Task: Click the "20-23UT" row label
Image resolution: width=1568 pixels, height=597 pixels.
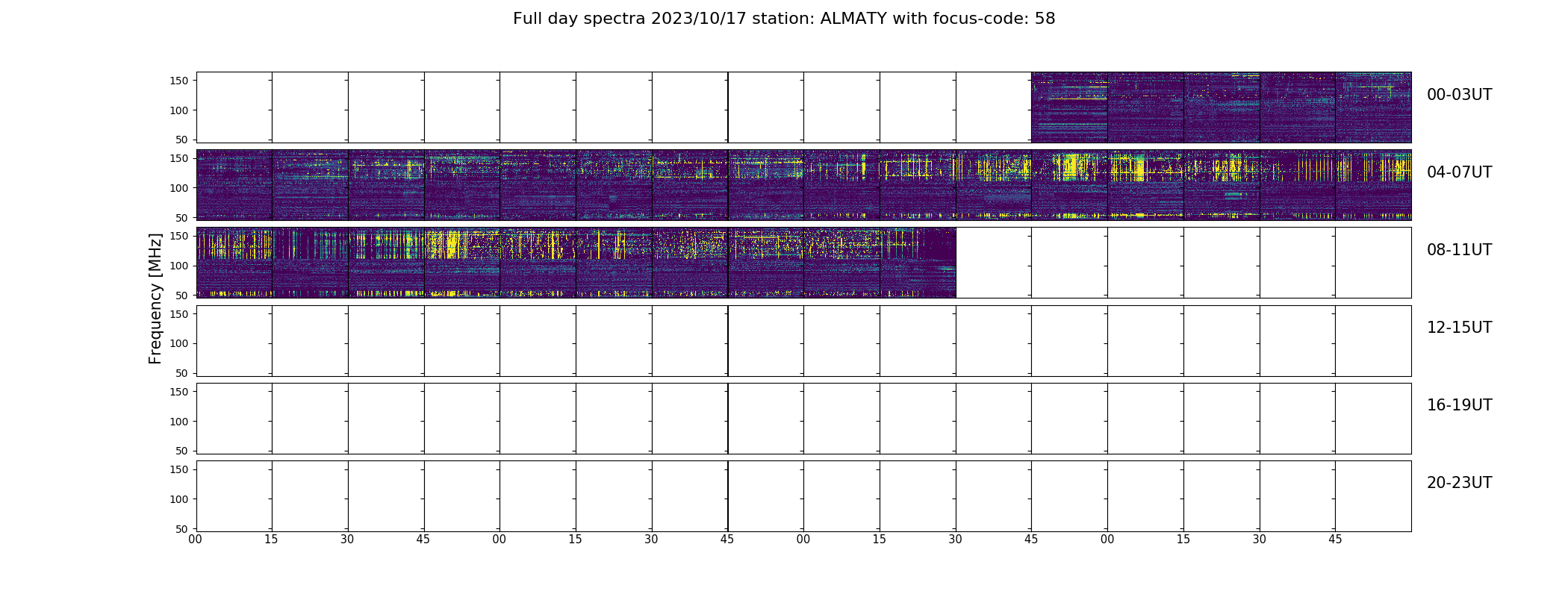Action: (x=1459, y=483)
